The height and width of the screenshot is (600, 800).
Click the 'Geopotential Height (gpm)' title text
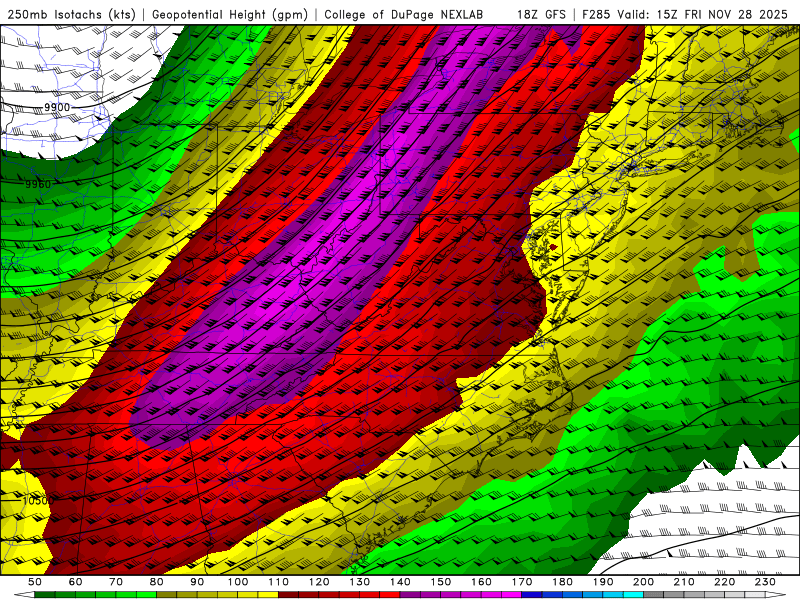point(230,14)
